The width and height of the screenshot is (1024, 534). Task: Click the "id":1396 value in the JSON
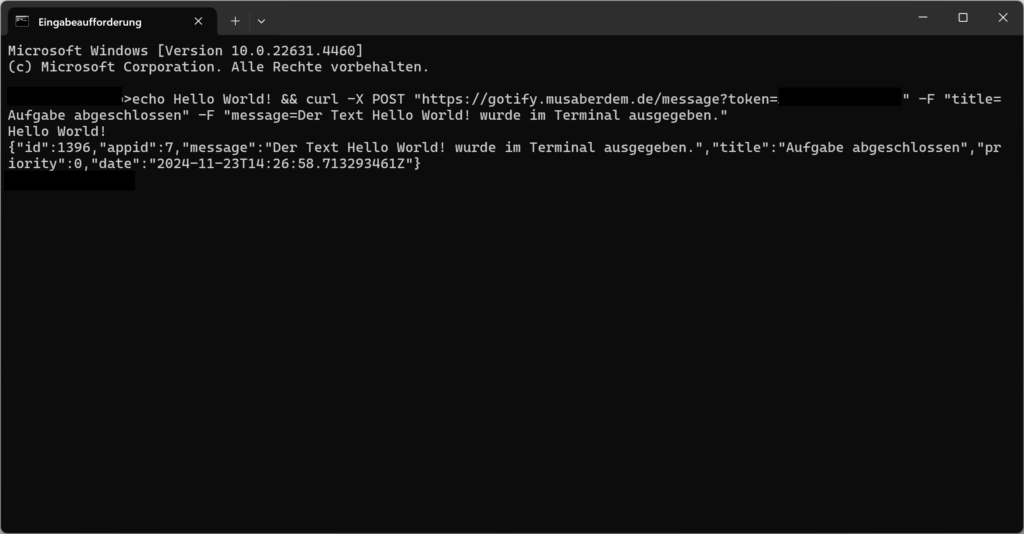point(50,147)
